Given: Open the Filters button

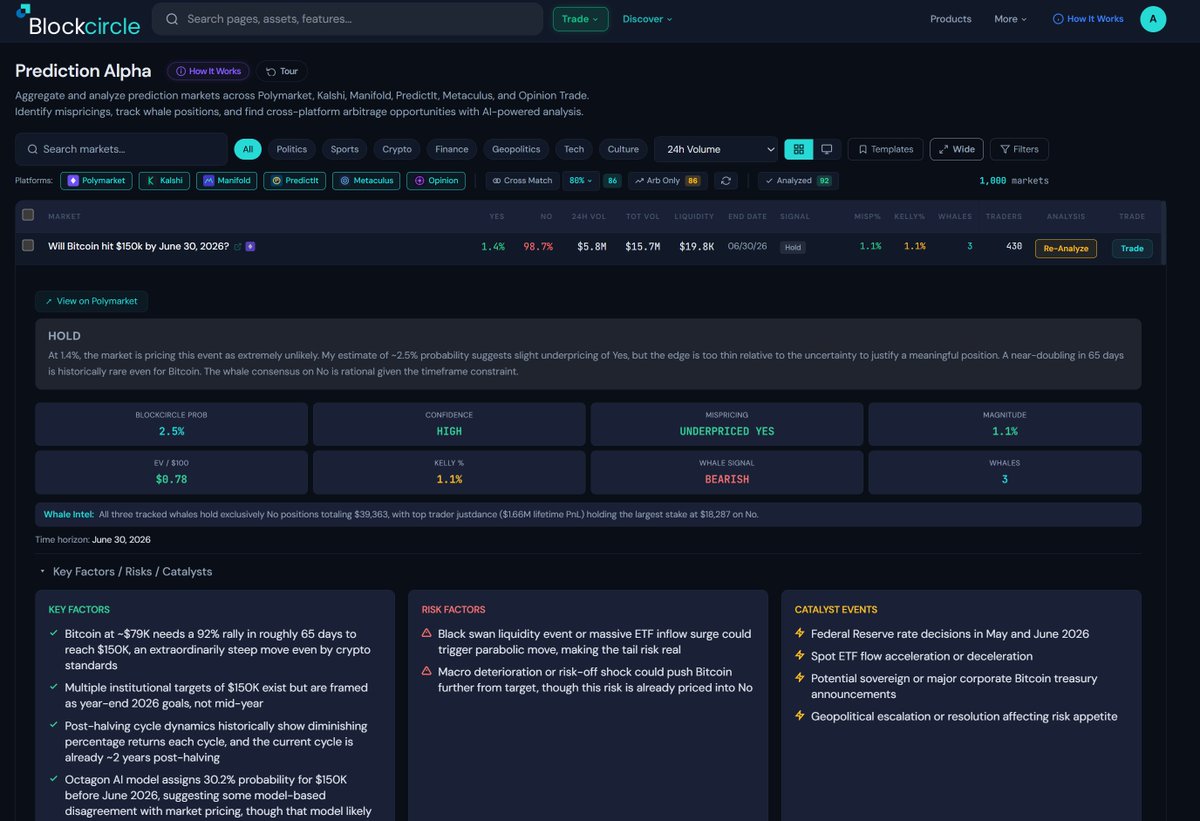Looking at the screenshot, I should 1019,149.
